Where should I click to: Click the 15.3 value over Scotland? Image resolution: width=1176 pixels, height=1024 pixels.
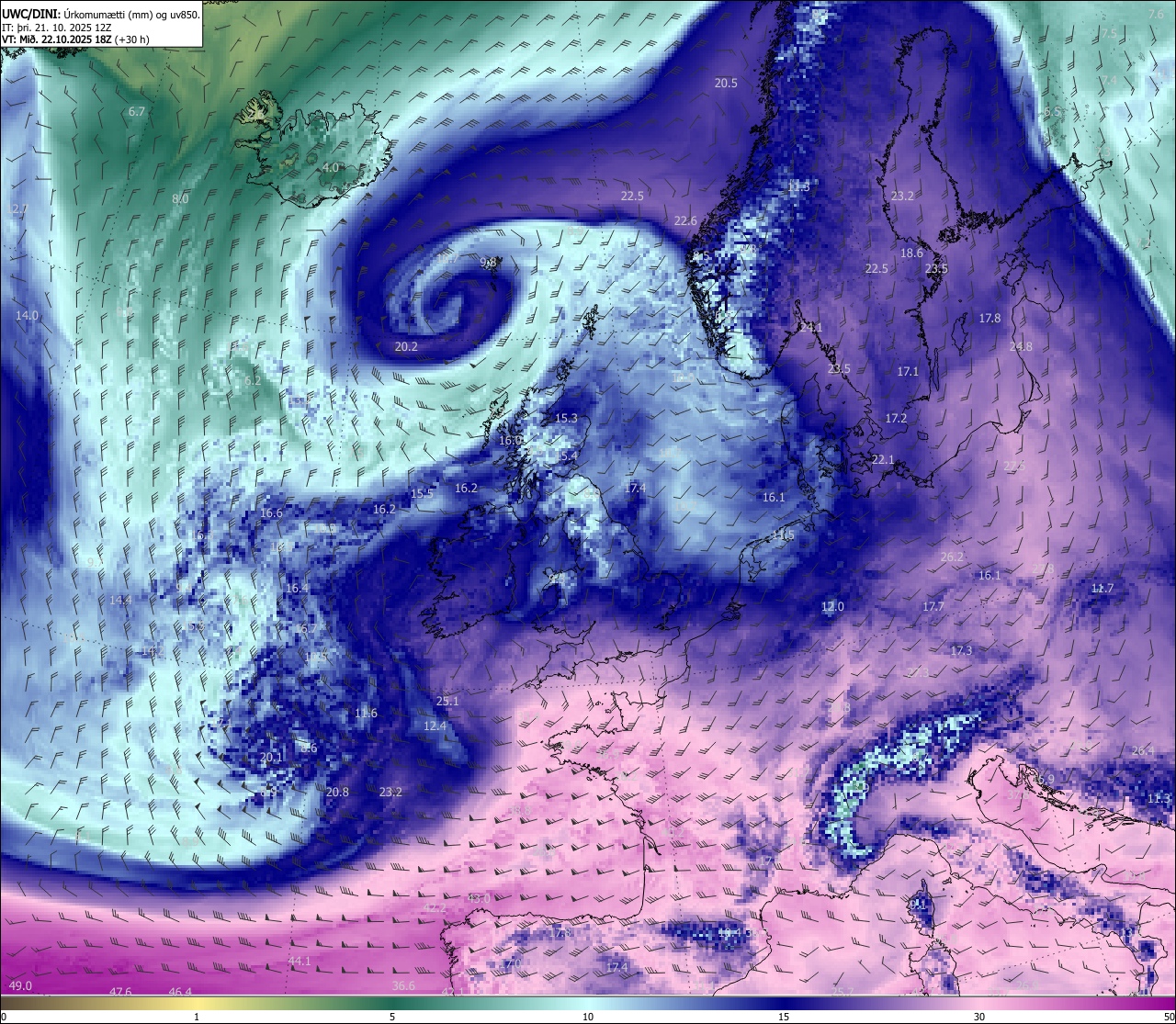coord(566,418)
